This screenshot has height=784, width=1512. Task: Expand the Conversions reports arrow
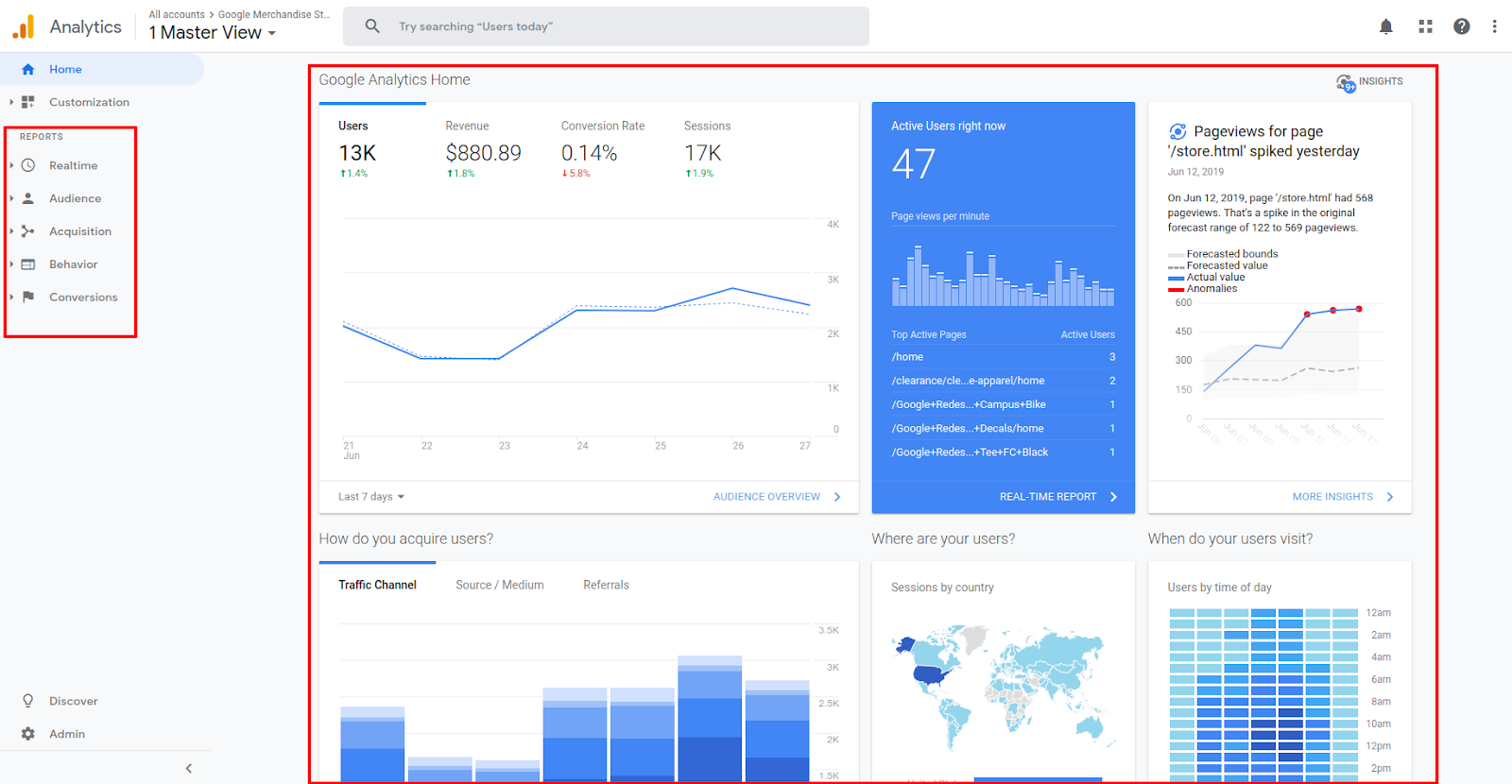[11, 297]
